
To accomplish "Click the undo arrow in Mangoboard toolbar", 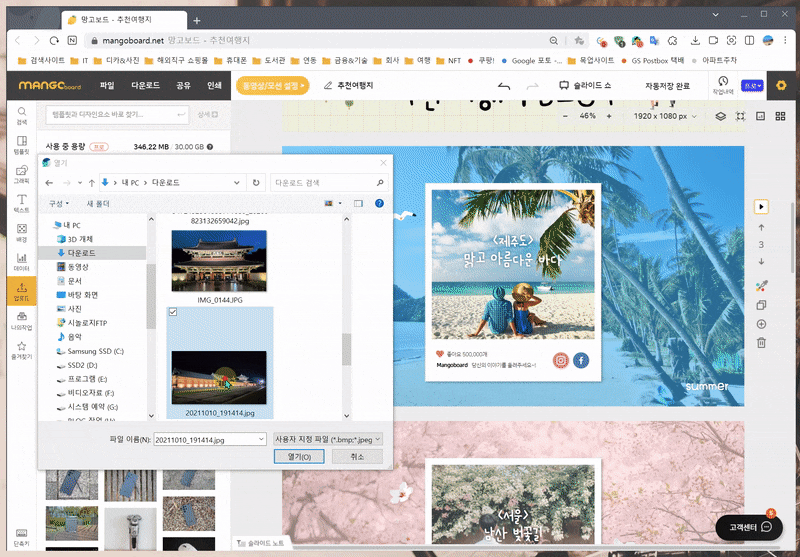I will (504, 86).
